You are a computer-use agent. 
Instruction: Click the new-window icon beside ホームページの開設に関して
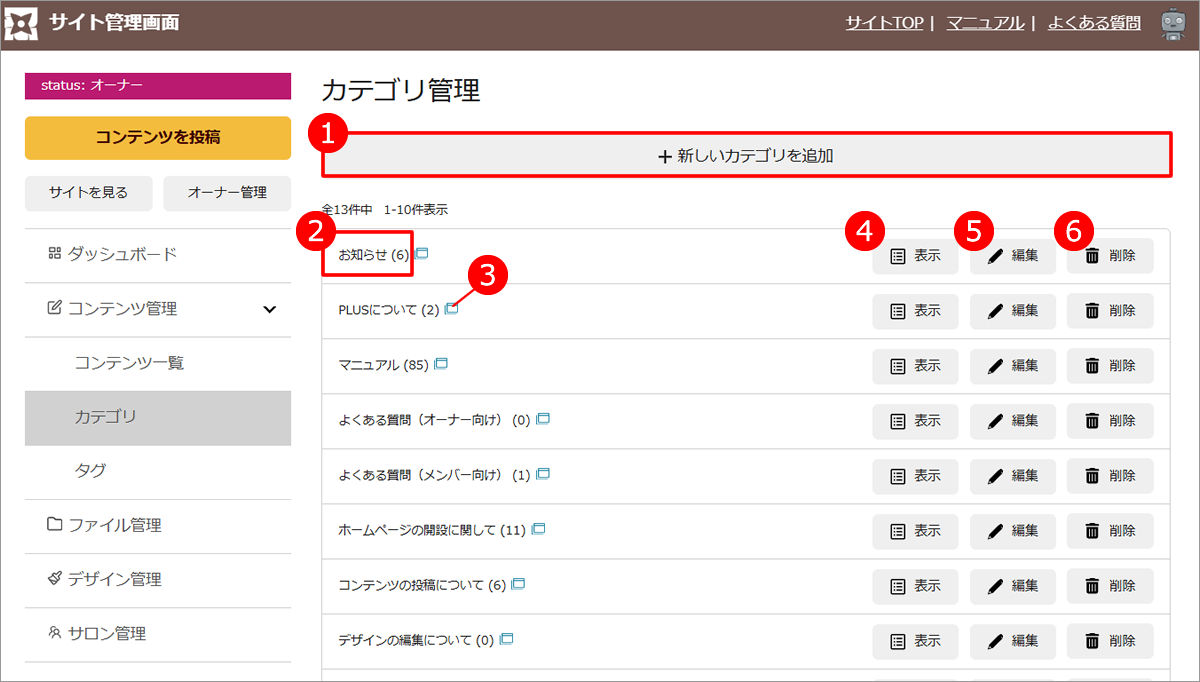pyautogui.click(x=538, y=529)
